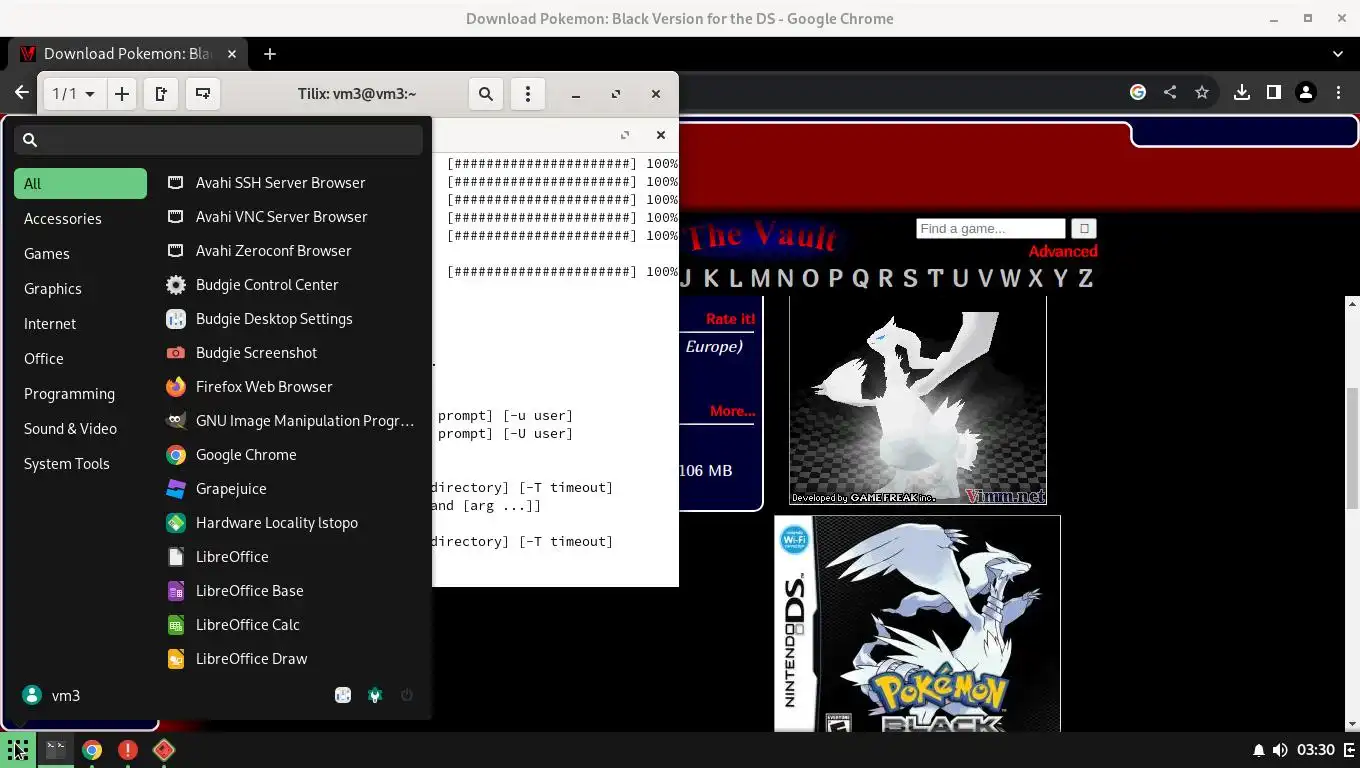Open the power options icon in menu
Viewport: 1360px width, 768px height.
(x=407, y=696)
